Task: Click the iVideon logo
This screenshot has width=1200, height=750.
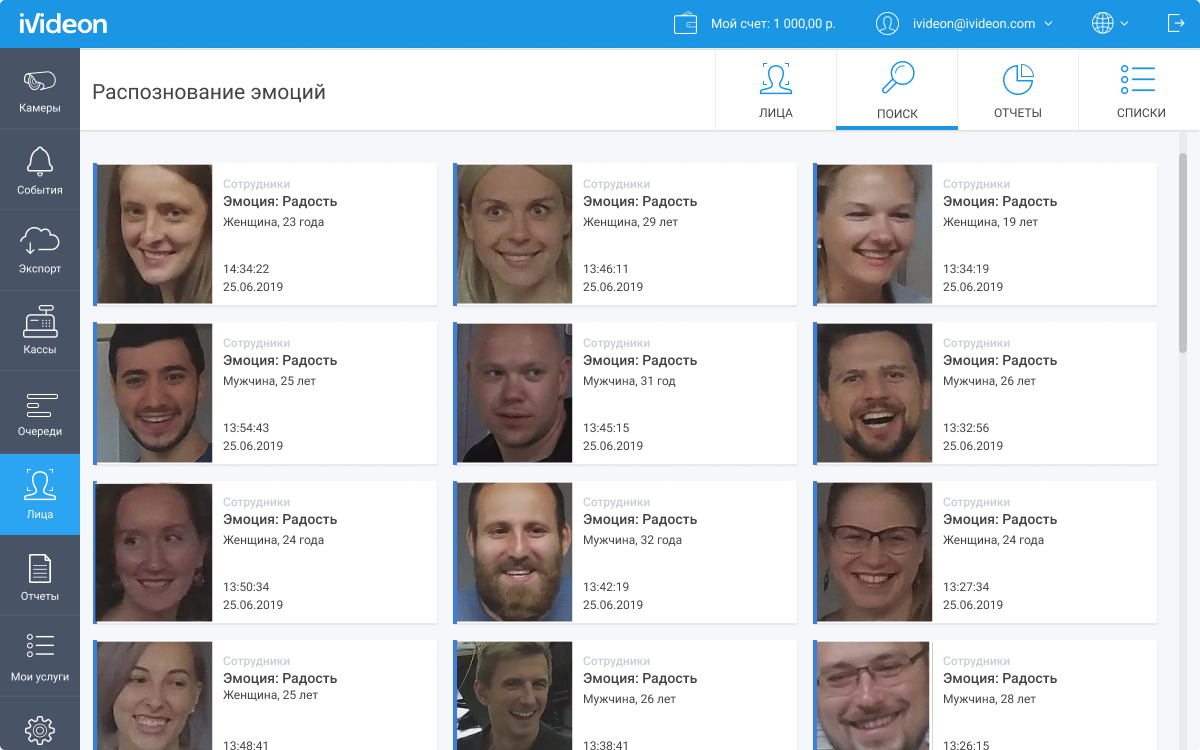Action: coord(63,23)
